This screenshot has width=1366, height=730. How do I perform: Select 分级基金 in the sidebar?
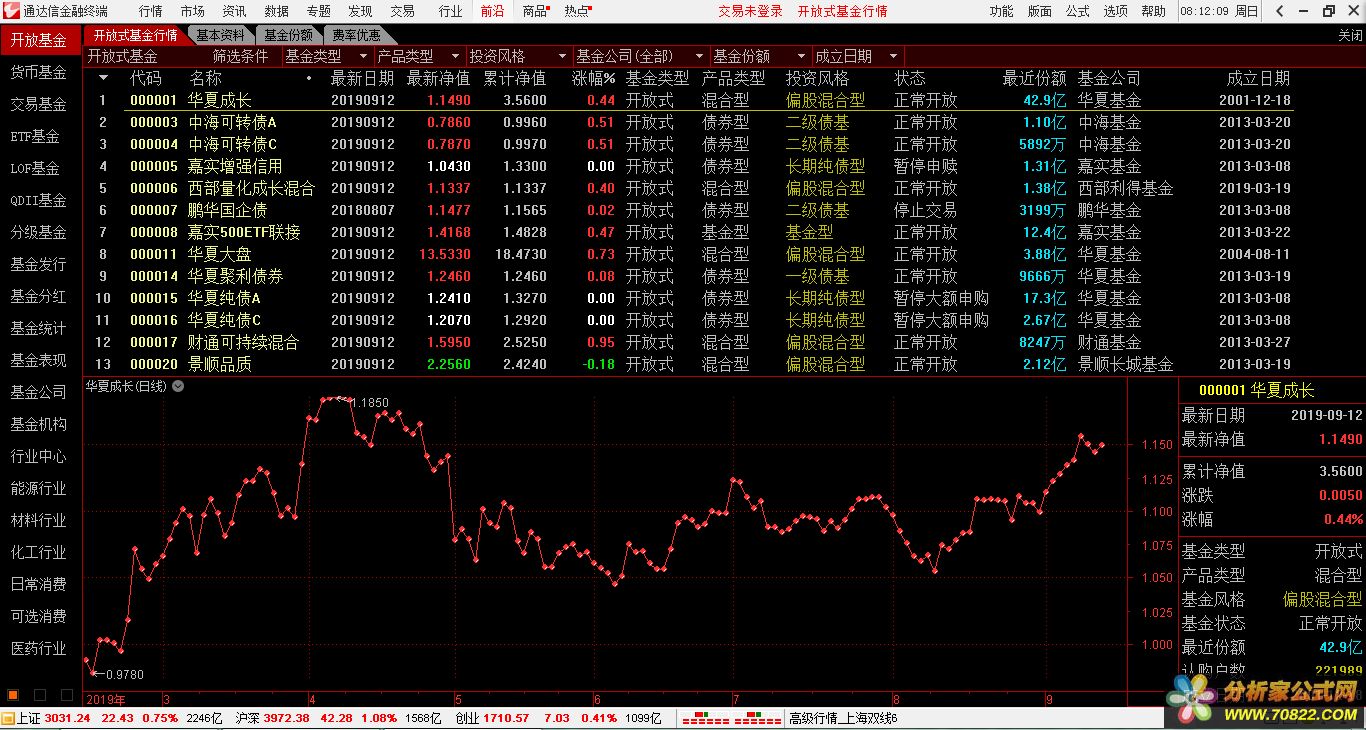[x=38, y=232]
